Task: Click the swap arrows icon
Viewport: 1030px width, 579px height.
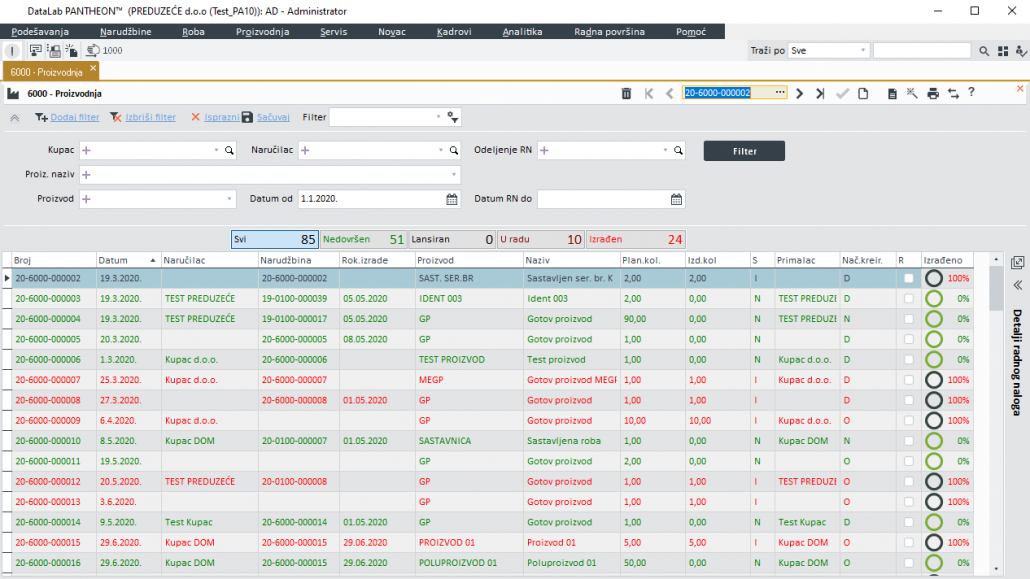Action: point(953,93)
